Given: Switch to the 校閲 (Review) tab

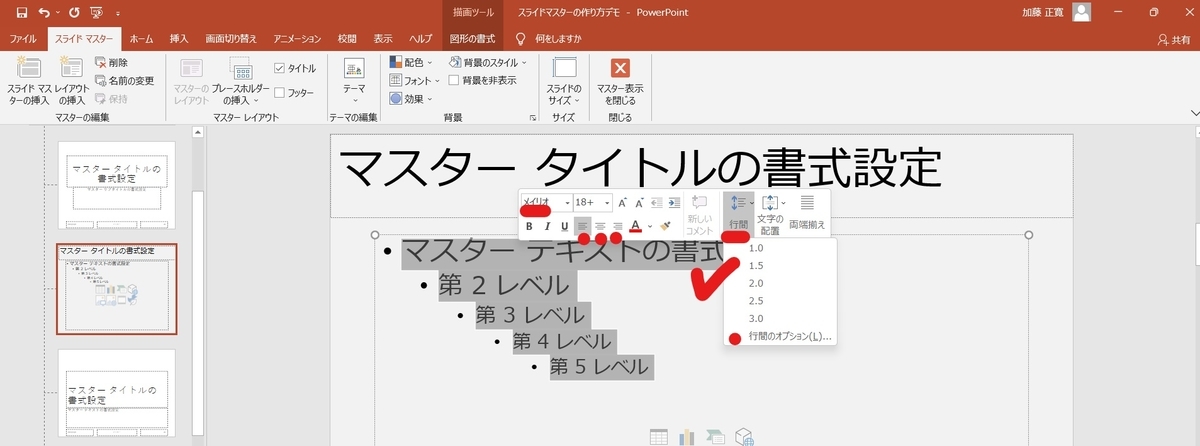Looking at the screenshot, I should [347, 38].
